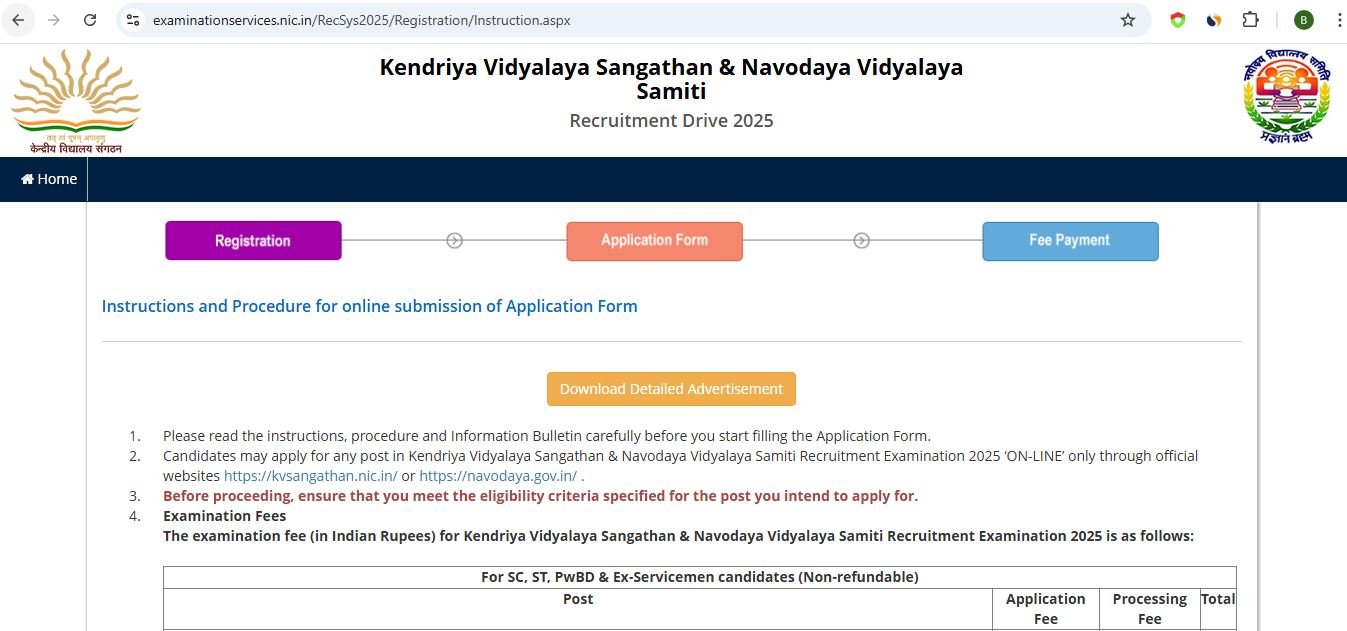Go to Home in navigation bar

pyautogui.click(x=49, y=179)
